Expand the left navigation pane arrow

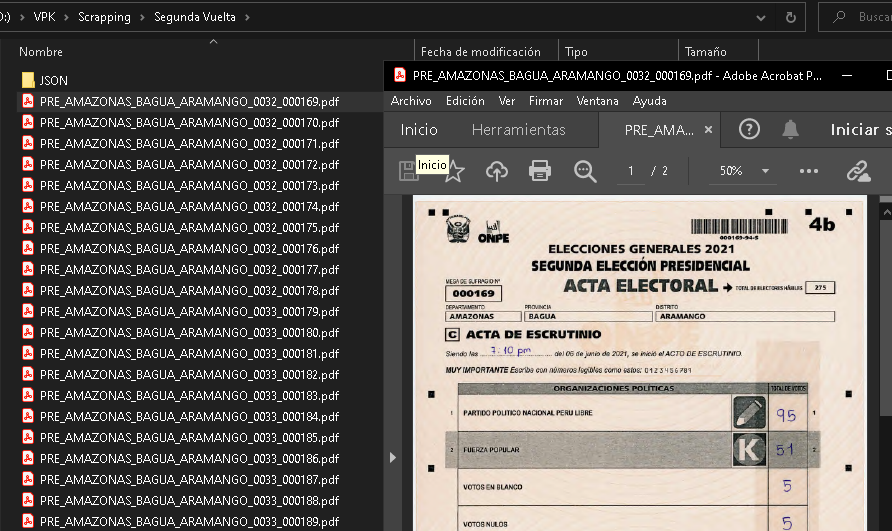point(392,457)
